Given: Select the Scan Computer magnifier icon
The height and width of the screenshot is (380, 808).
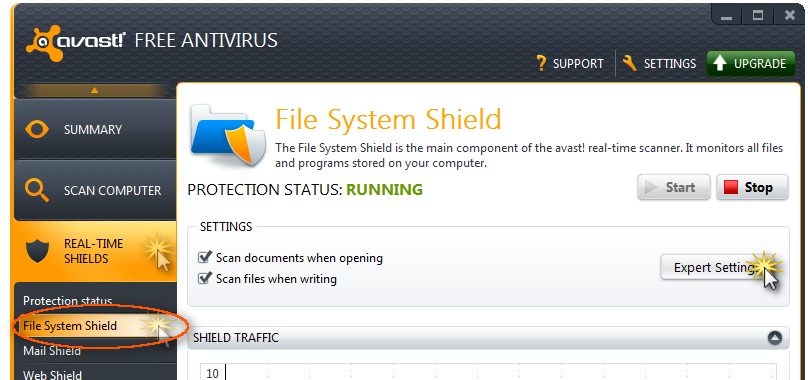Looking at the screenshot, I should click(37, 190).
